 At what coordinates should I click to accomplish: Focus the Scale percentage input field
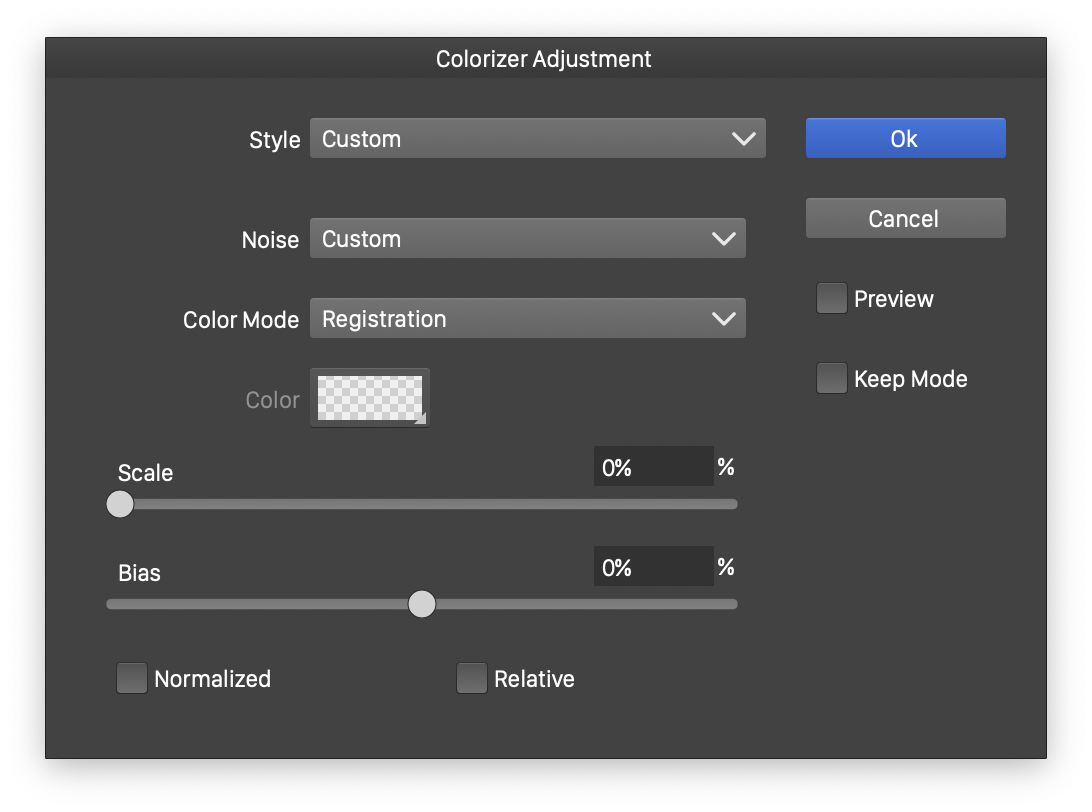point(653,467)
